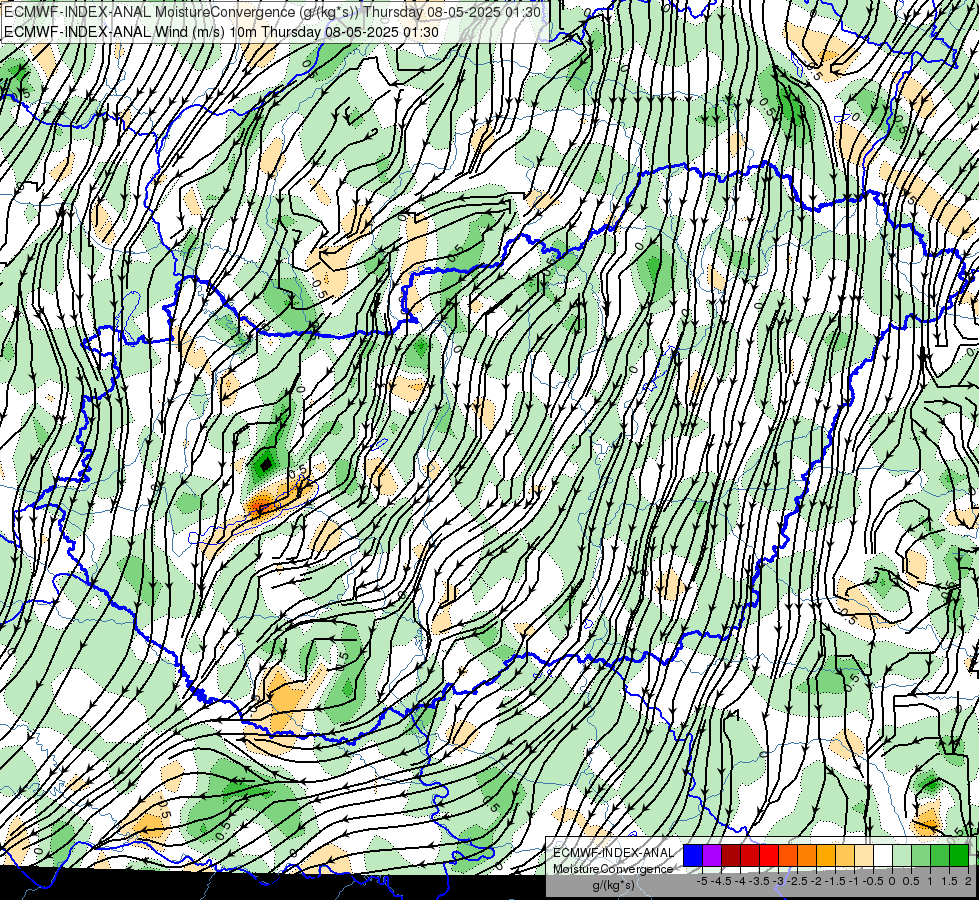Click the g/(kg*s) unit label
Screen dimensions: 979x900
613,885
